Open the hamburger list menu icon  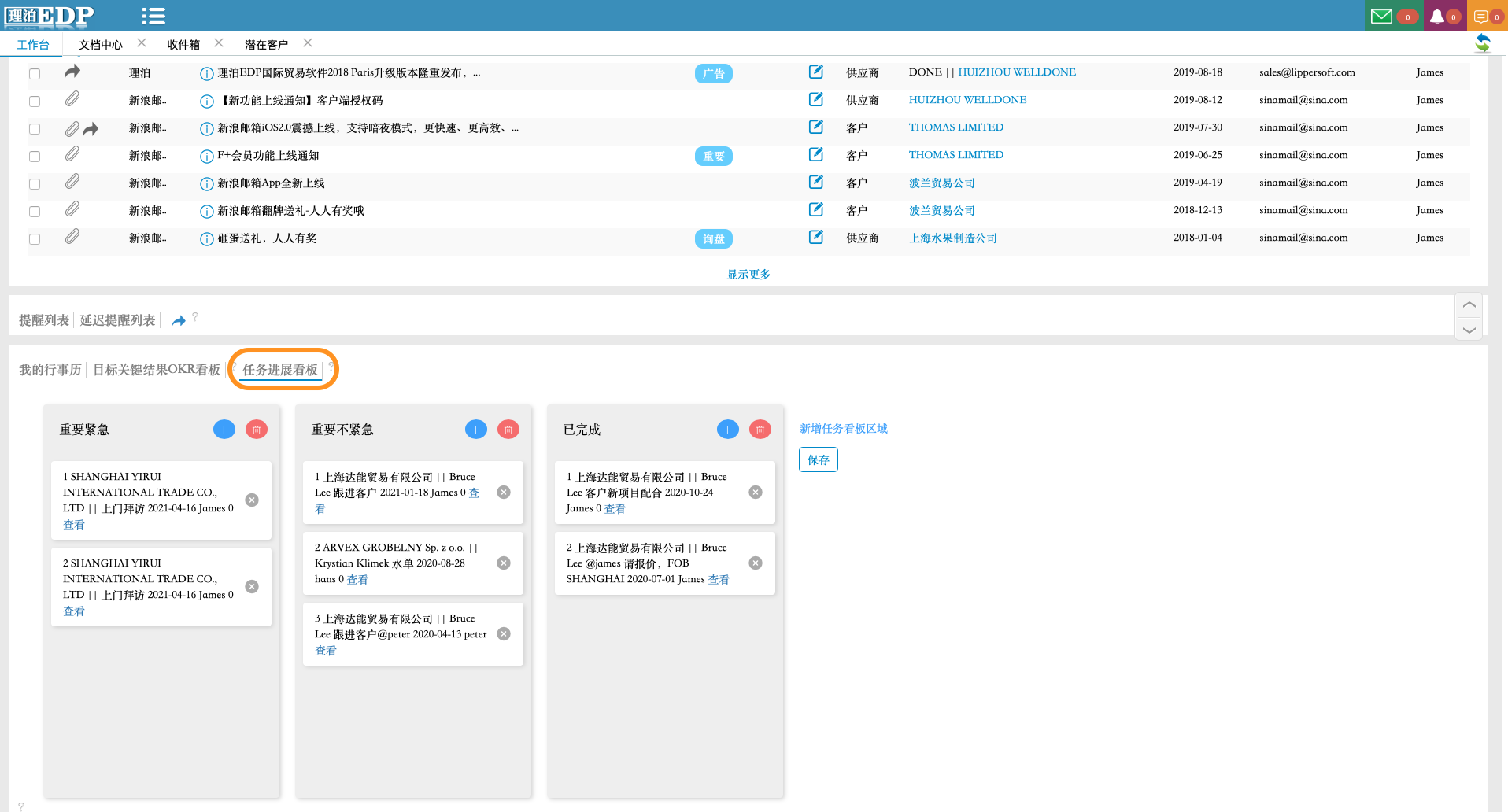point(153,16)
